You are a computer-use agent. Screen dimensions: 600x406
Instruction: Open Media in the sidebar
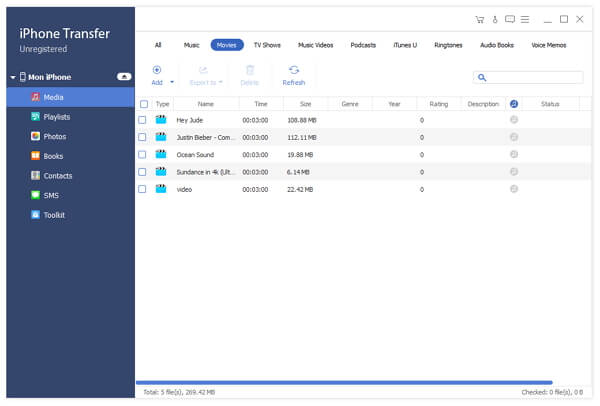(x=70, y=97)
